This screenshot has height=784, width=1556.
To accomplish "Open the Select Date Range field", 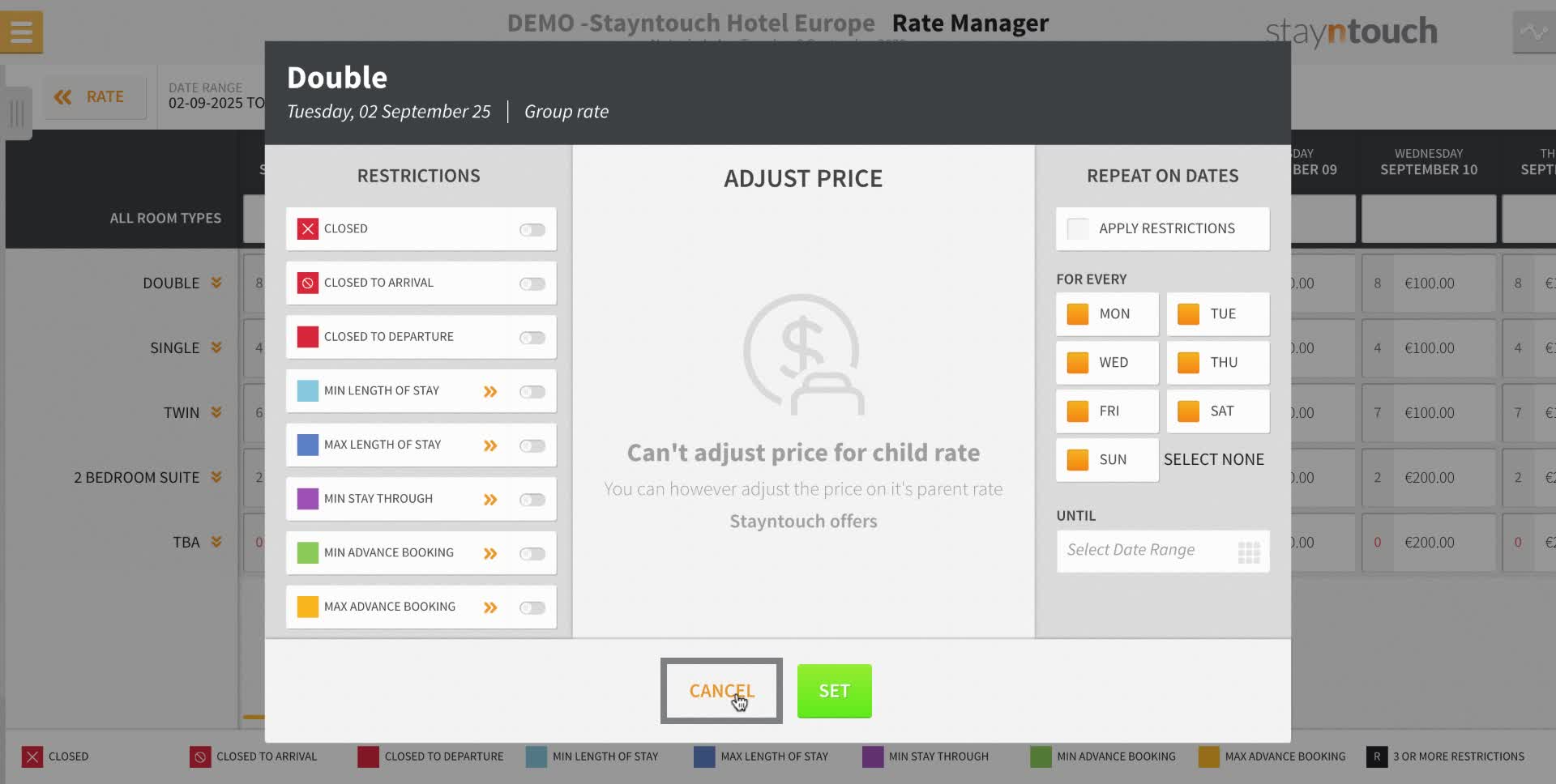I will (1162, 552).
